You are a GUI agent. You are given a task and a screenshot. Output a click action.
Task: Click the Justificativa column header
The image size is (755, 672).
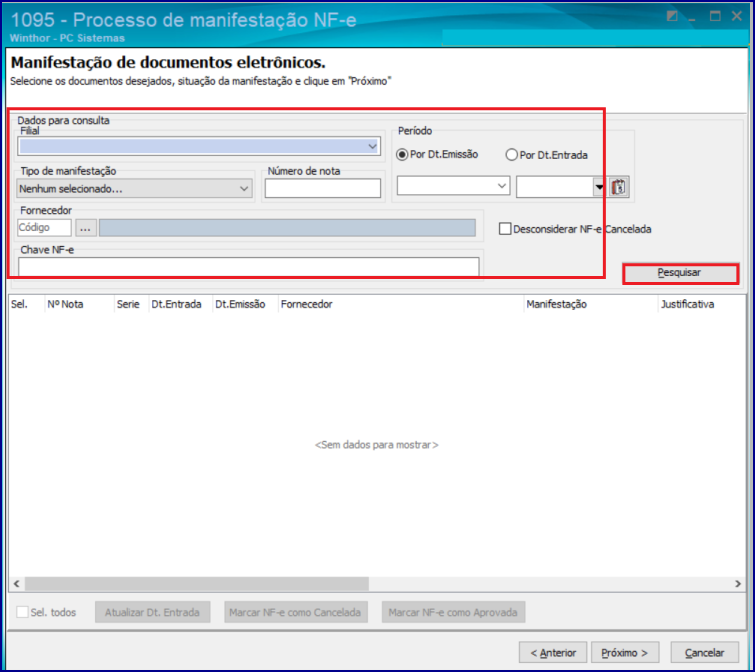702,304
